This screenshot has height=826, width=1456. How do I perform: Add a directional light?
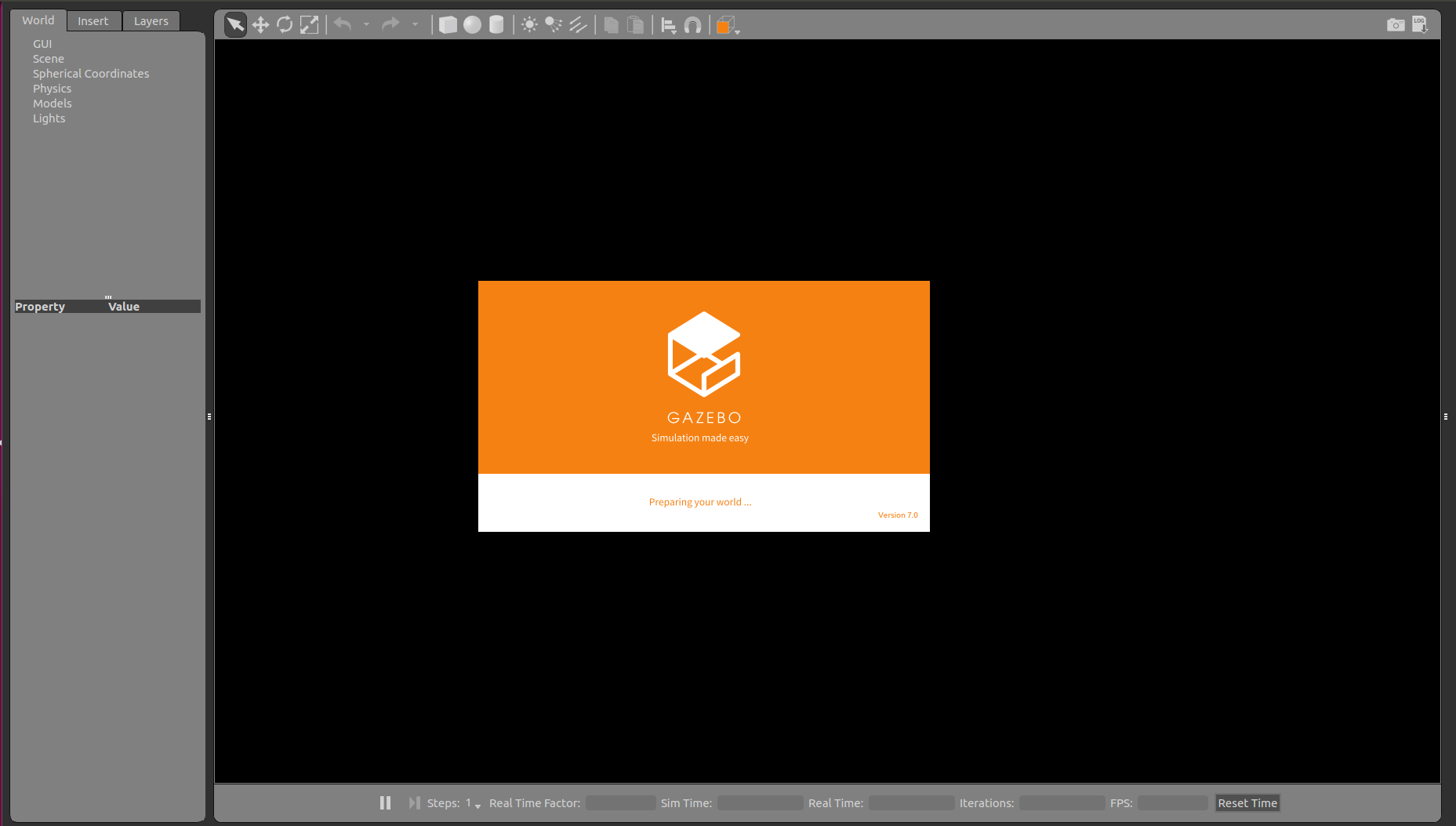[578, 25]
